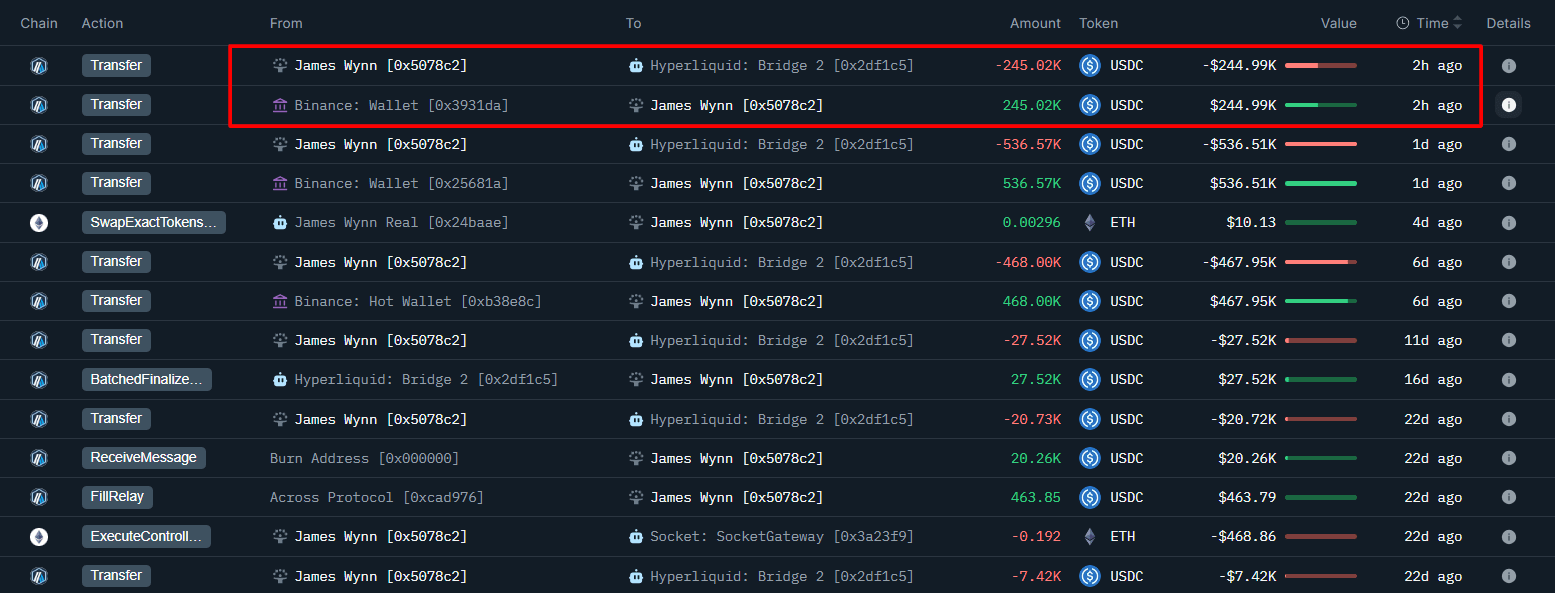This screenshot has height=593, width=1555.
Task: Select the -$468.86 value cell
Action: tap(1243, 537)
